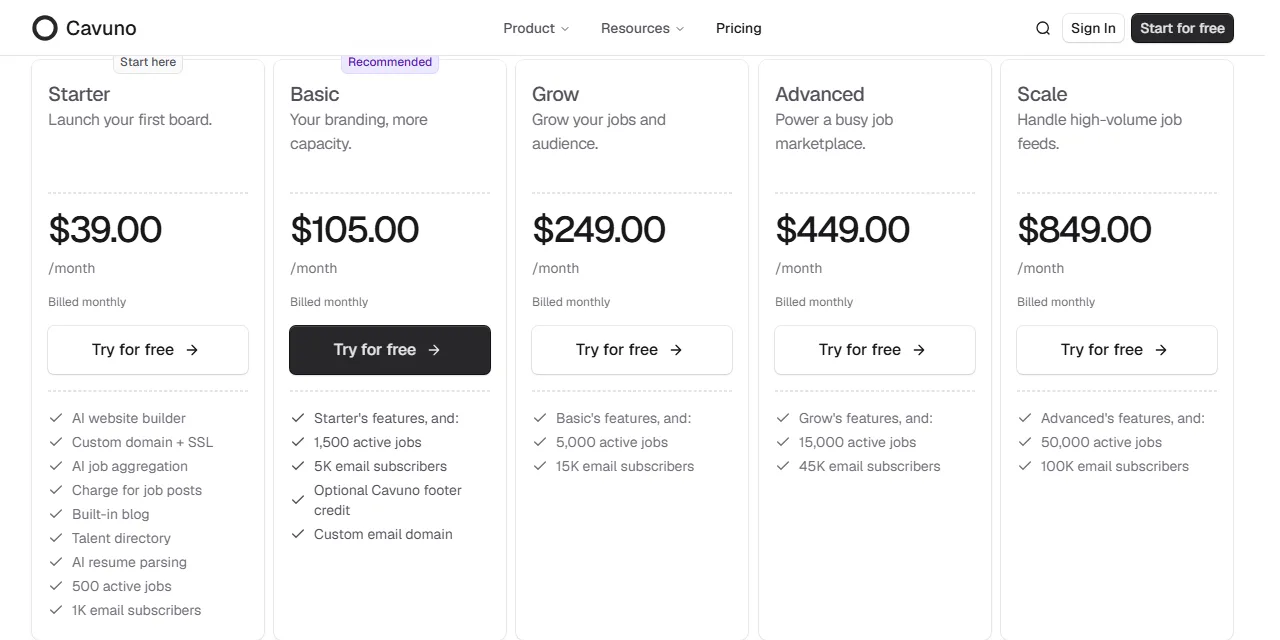Image resolution: width=1280 pixels, height=640 pixels.
Task: Click checkmark beside 500 active jobs
Action: [56, 586]
